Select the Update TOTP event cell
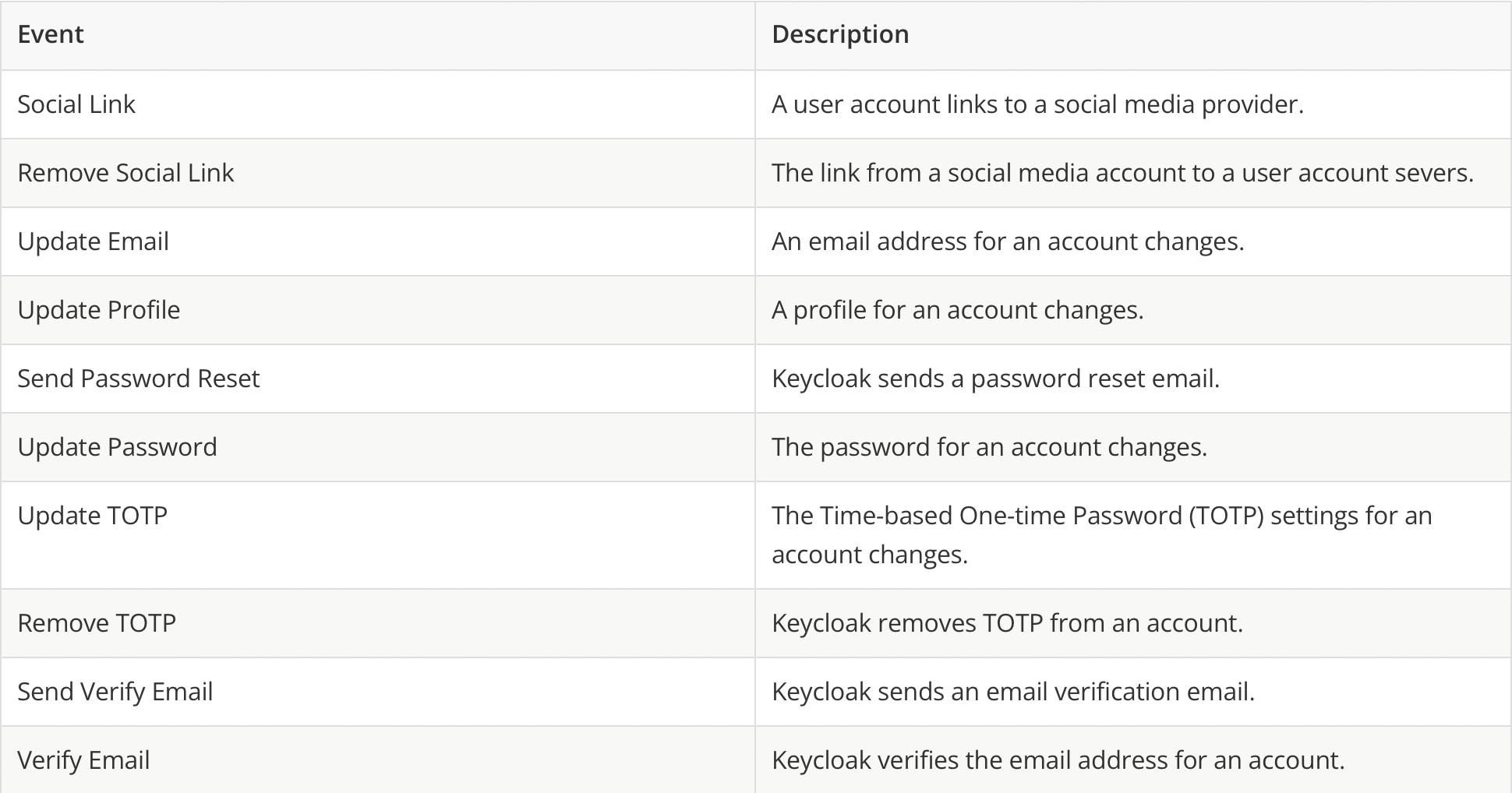This screenshot has height=793, width=1512. point(378,535)
